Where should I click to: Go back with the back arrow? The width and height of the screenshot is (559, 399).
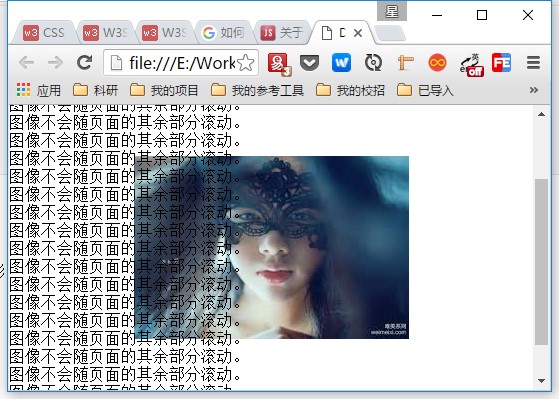pyautogui.click(x=26, y=63)
